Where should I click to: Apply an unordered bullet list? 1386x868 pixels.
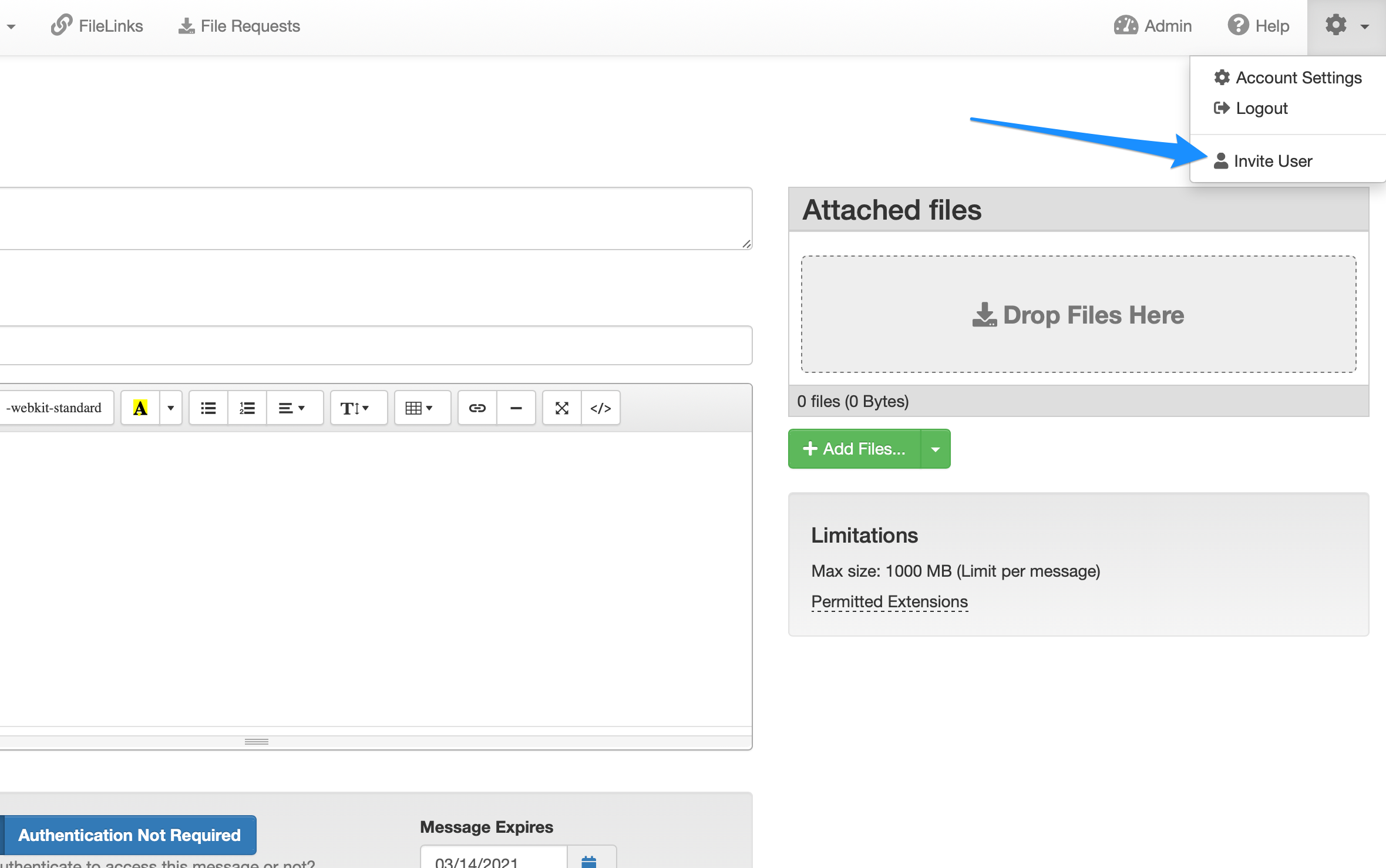pyautogui.click(x=207, y=408)
